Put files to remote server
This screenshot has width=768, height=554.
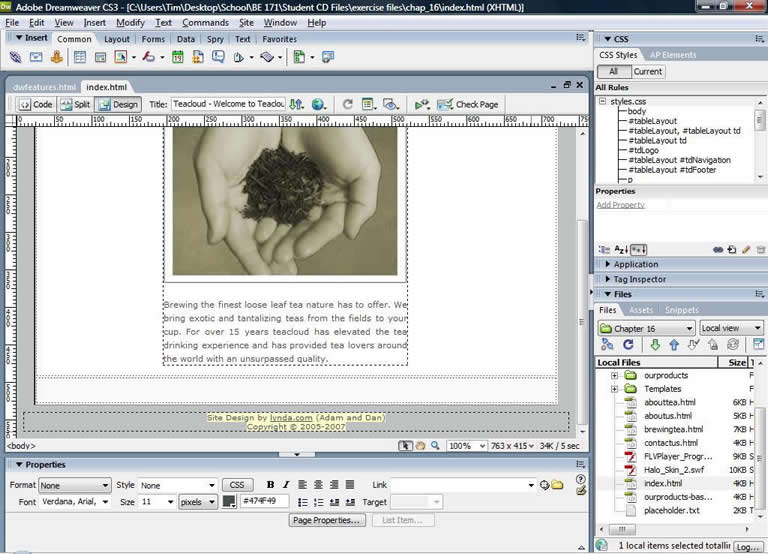point(674,345)
